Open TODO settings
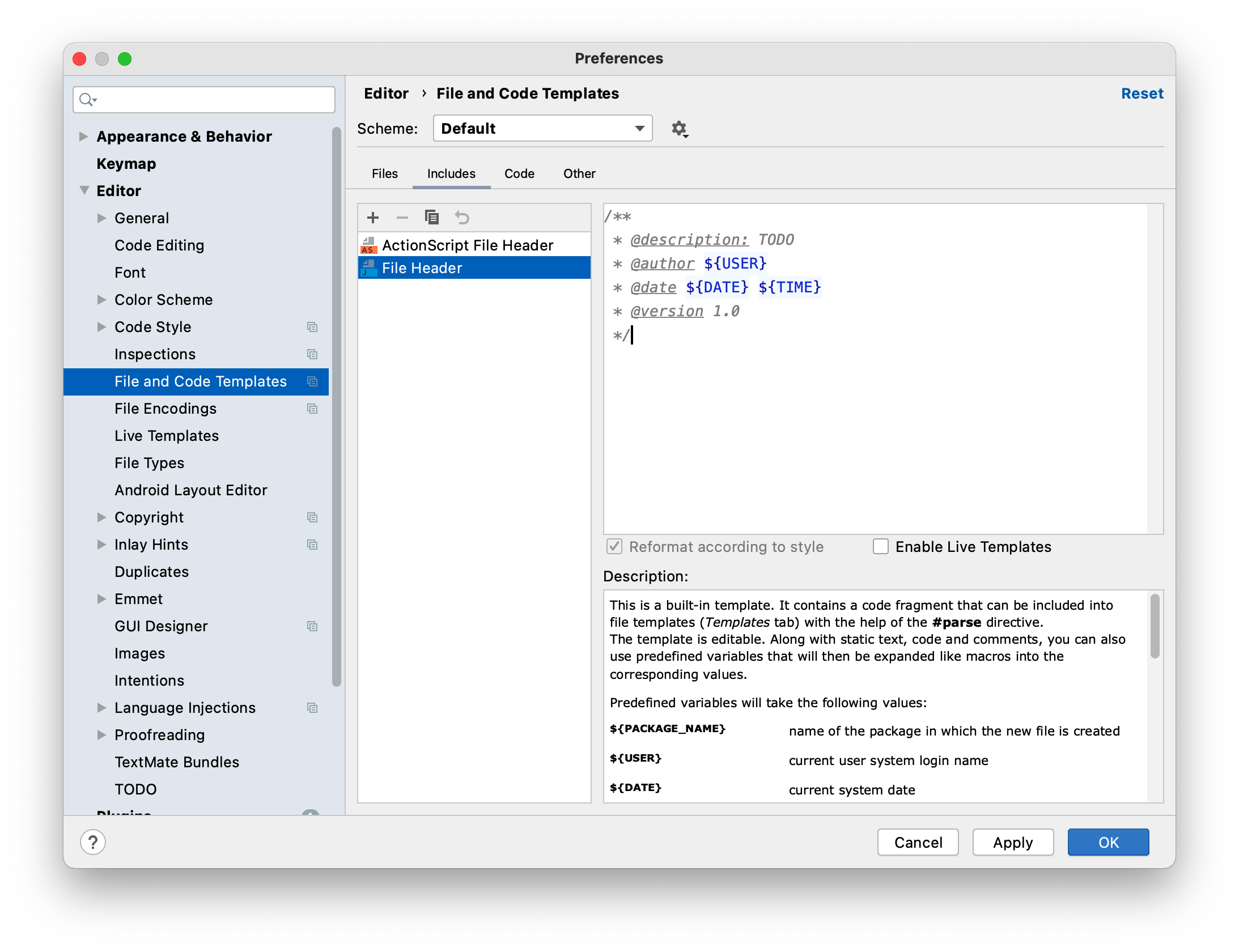 tap(135, 789)
